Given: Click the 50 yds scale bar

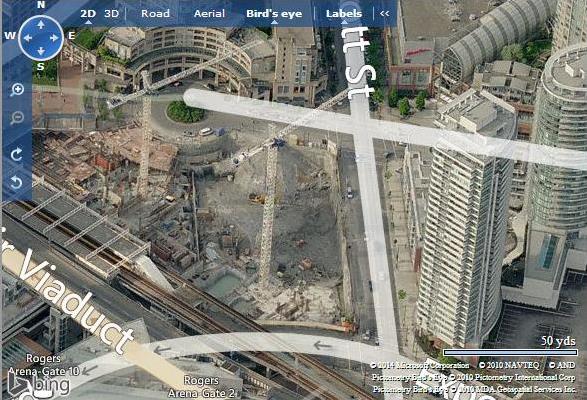Looking at the screenshot, I should (510, 352).
